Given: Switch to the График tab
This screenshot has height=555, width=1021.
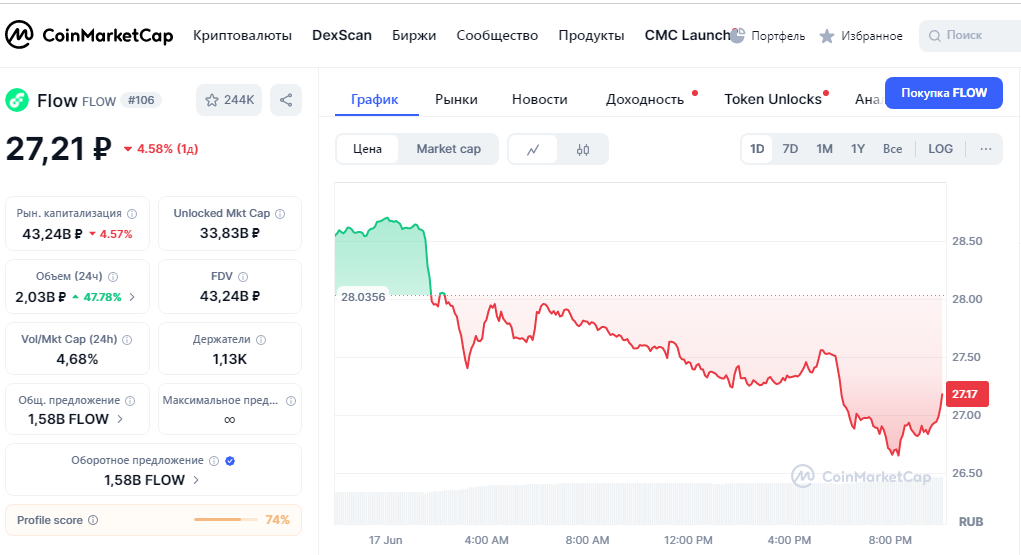Looking at the screenshot, I should point(374,100).
